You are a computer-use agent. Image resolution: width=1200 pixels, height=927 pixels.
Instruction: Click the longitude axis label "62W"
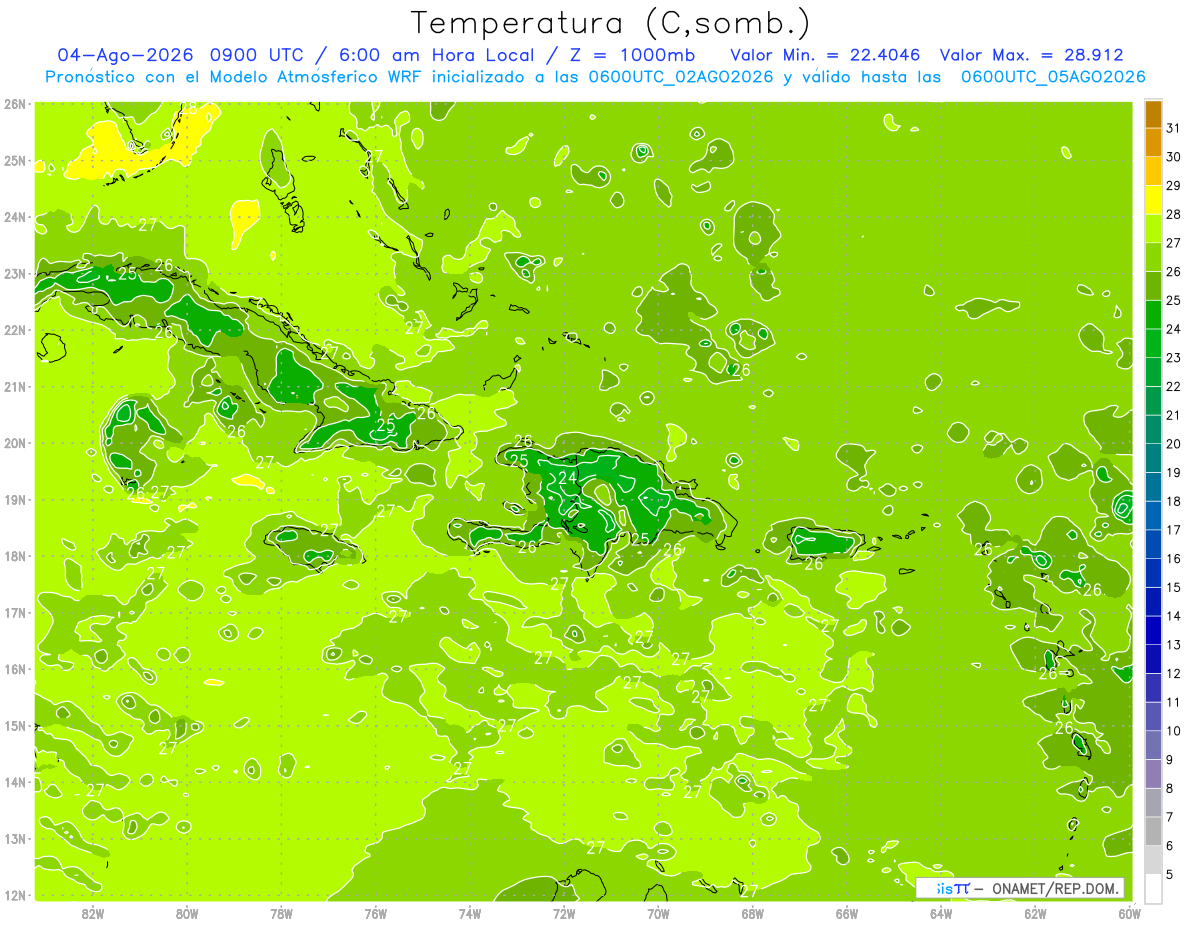coord(1035,913)
